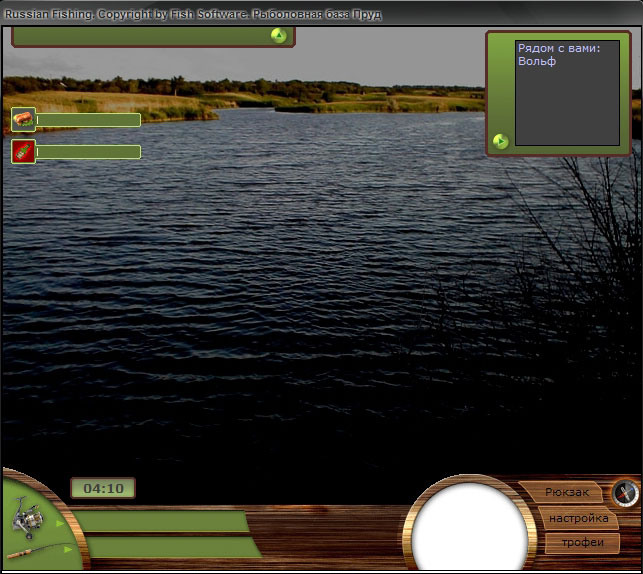
Task: Click the 04:10 game clock
Action: click(x=103, y=489)
